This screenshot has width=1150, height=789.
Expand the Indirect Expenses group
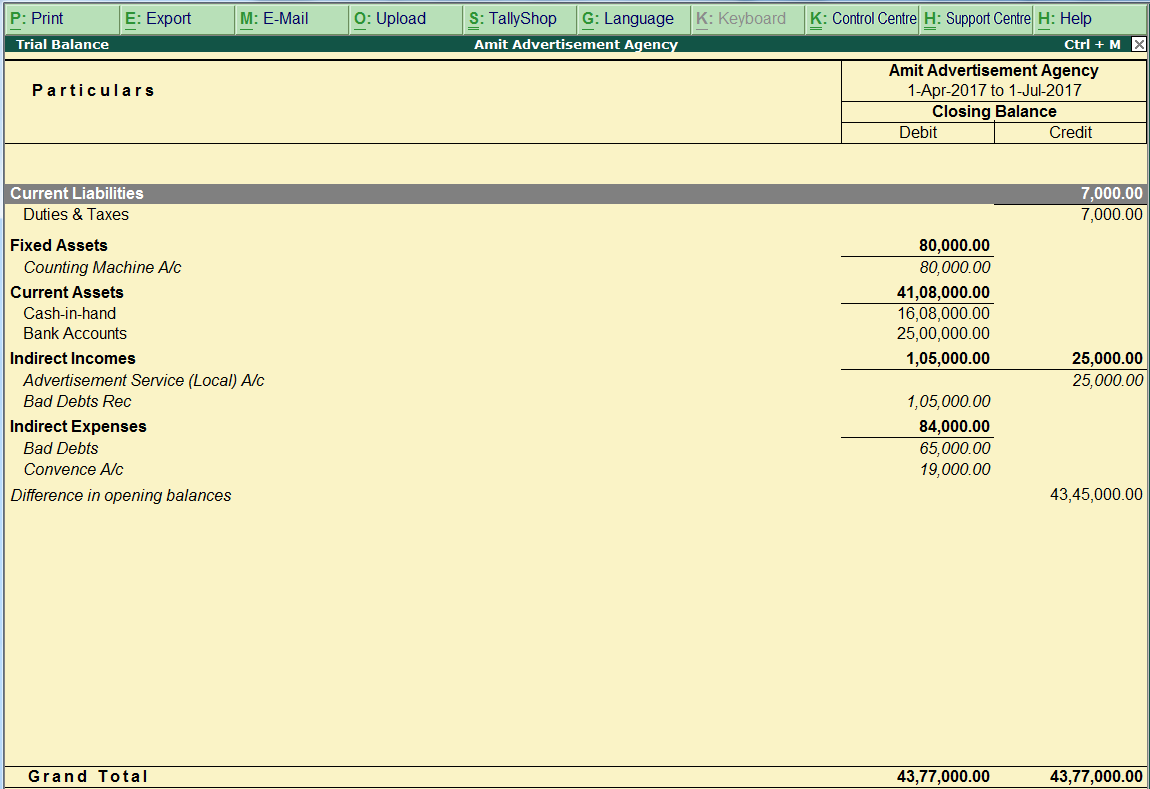[x=78, y=426]
